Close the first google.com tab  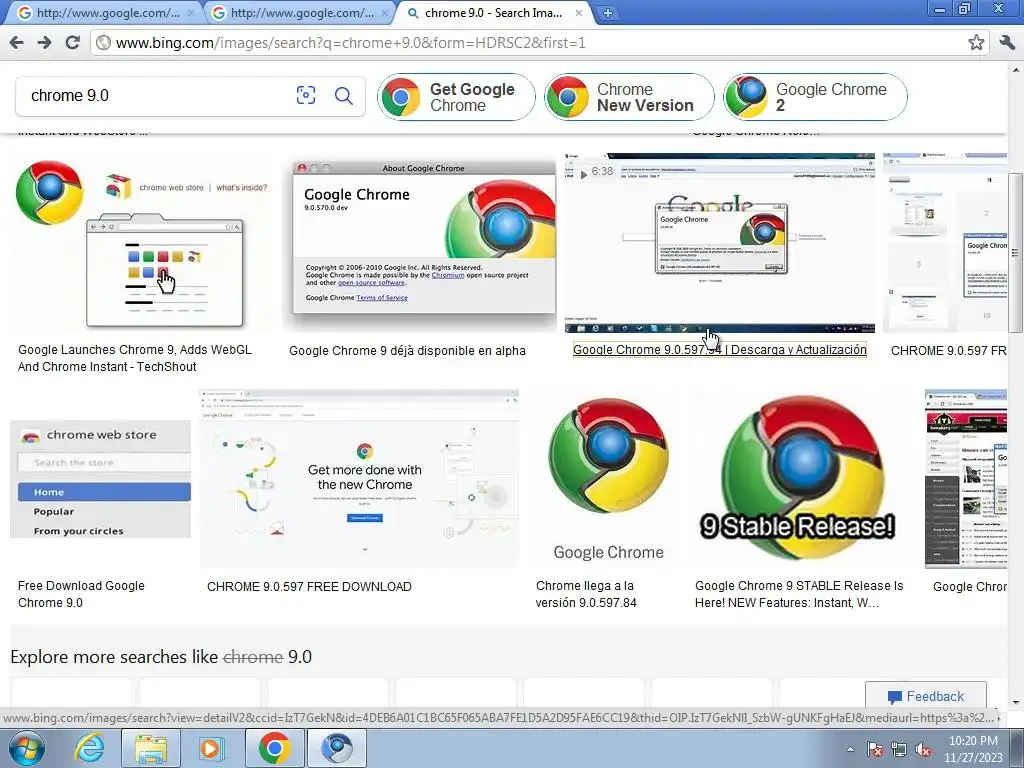click(x=191, y=13)
